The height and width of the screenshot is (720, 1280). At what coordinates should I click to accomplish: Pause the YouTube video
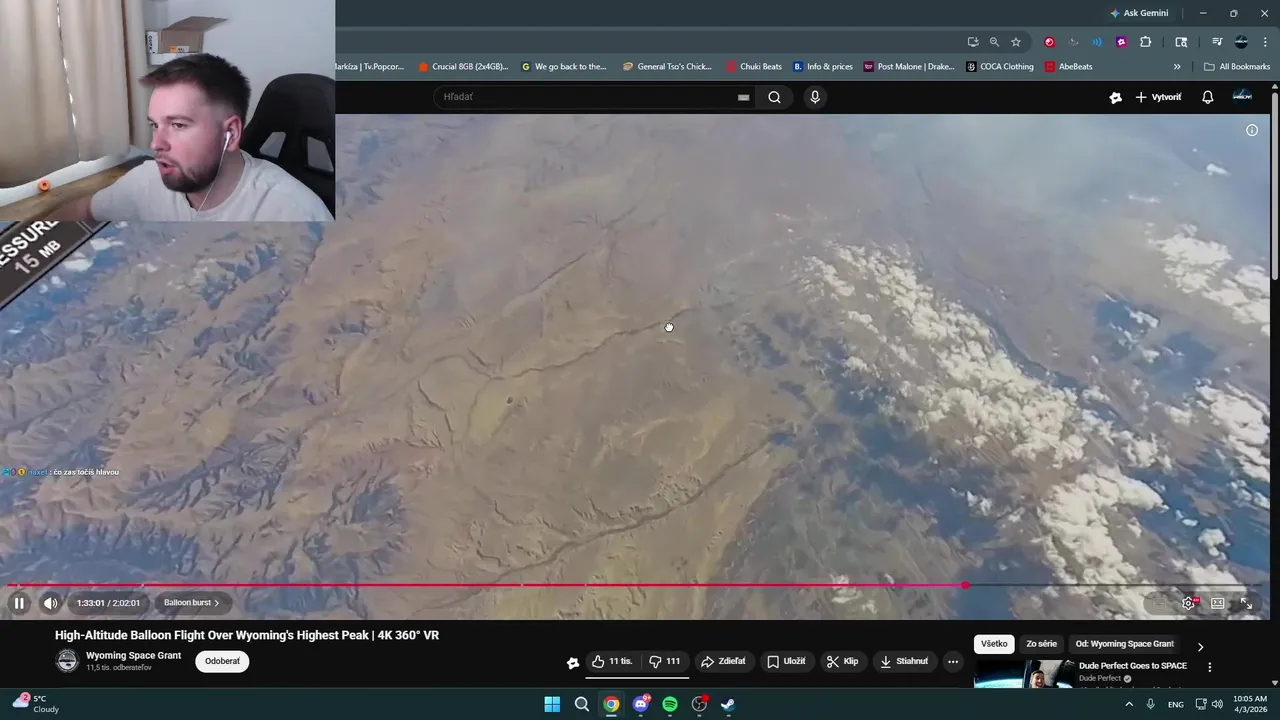[19, 603]
